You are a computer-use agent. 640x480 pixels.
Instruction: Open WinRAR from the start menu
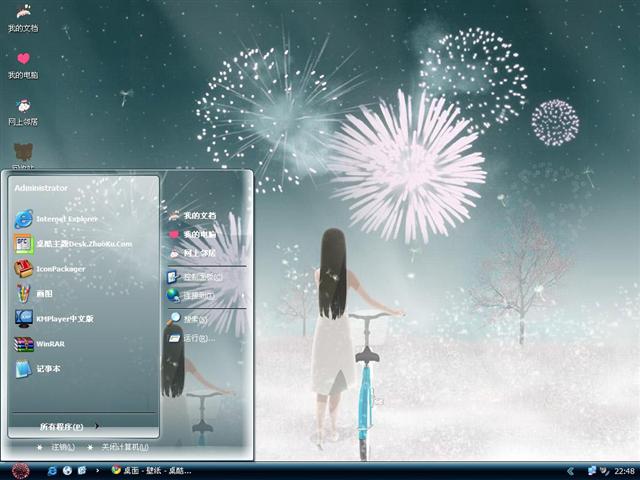click(x=40, y=344)
